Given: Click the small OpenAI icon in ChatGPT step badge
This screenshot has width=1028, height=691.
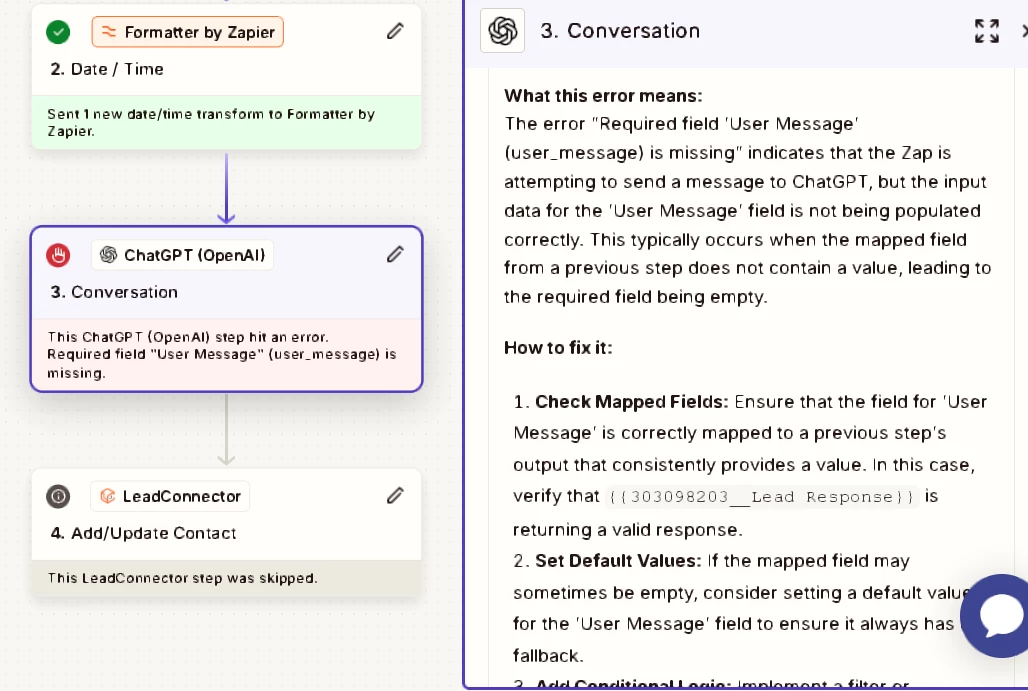Looking at the screenshot, I should (x=108, y=255).
